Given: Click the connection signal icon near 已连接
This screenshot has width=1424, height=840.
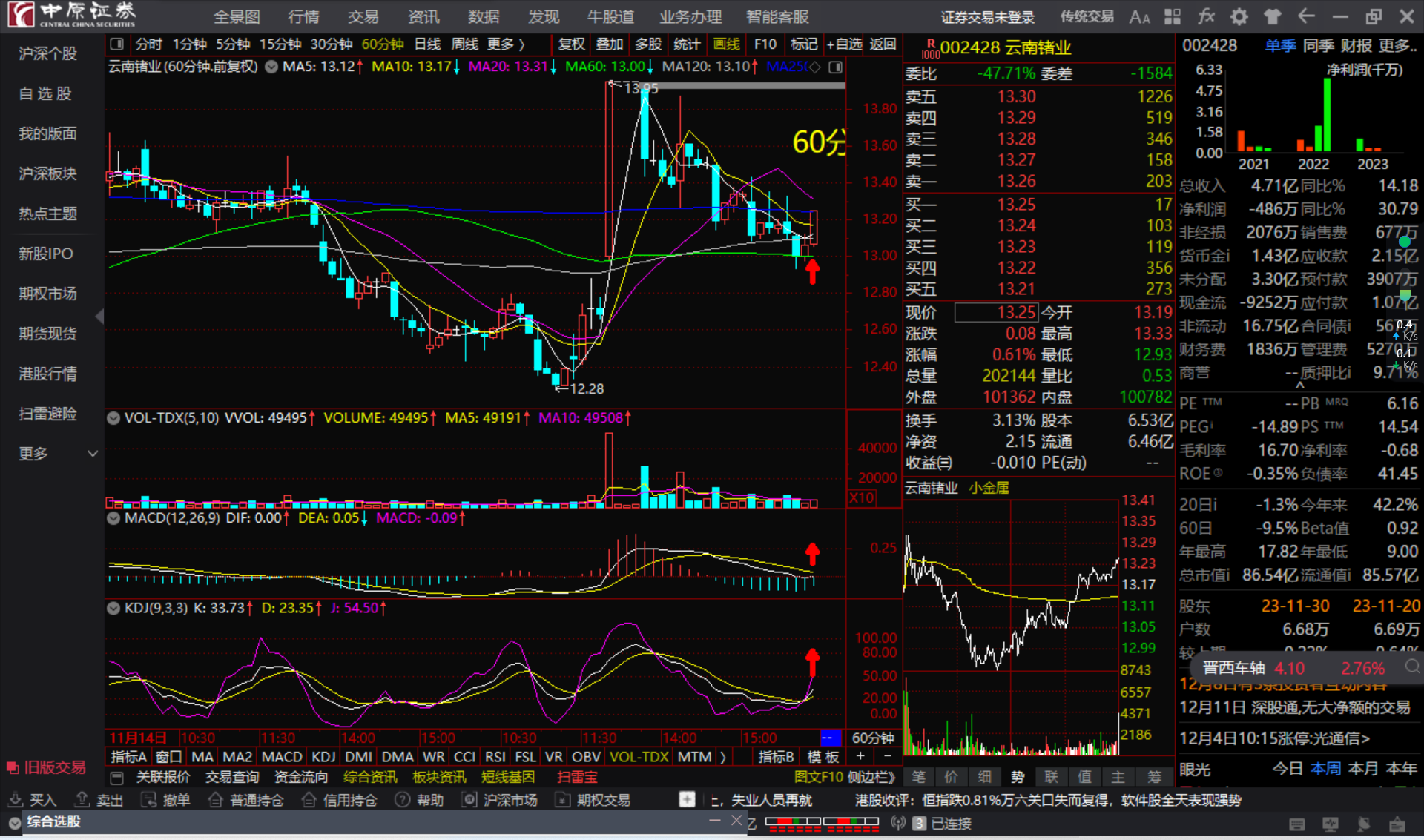Looking at the screenshot, I should 898,823.
